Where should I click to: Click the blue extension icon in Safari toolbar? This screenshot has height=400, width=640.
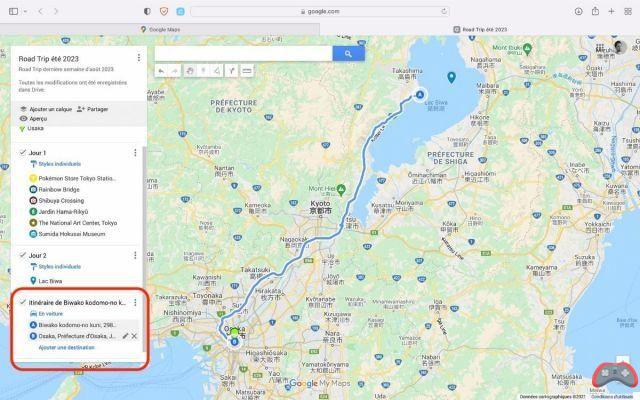180,11
